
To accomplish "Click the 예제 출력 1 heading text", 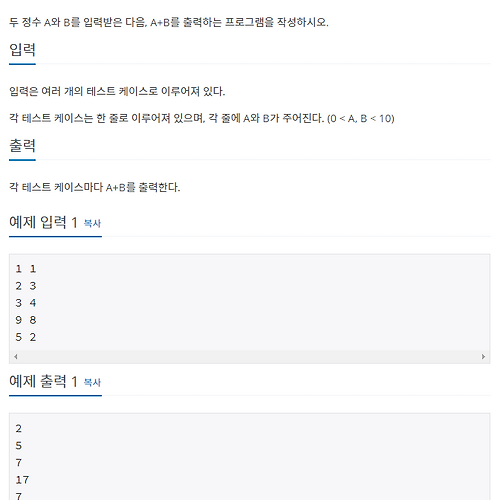I will [x=43, y=381].
